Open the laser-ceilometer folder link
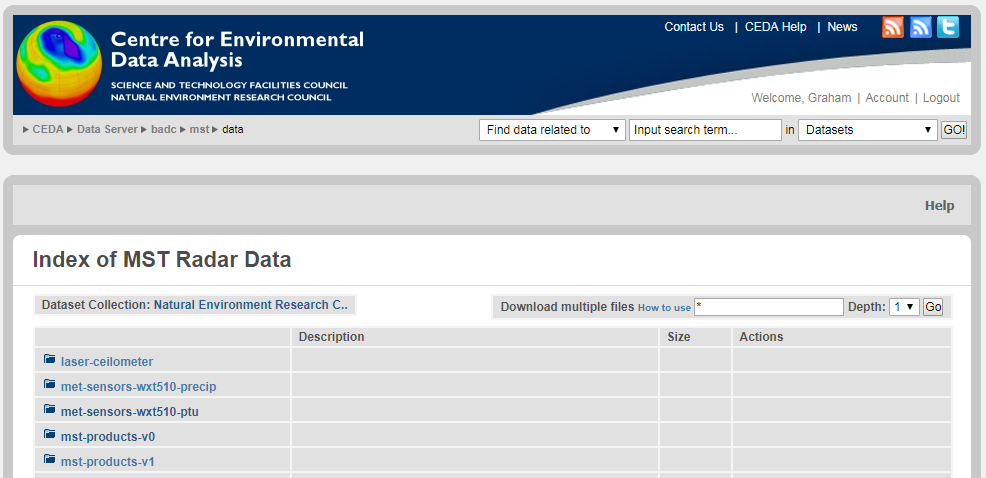Viewport: 986px width, 478px height. (107, 362)
